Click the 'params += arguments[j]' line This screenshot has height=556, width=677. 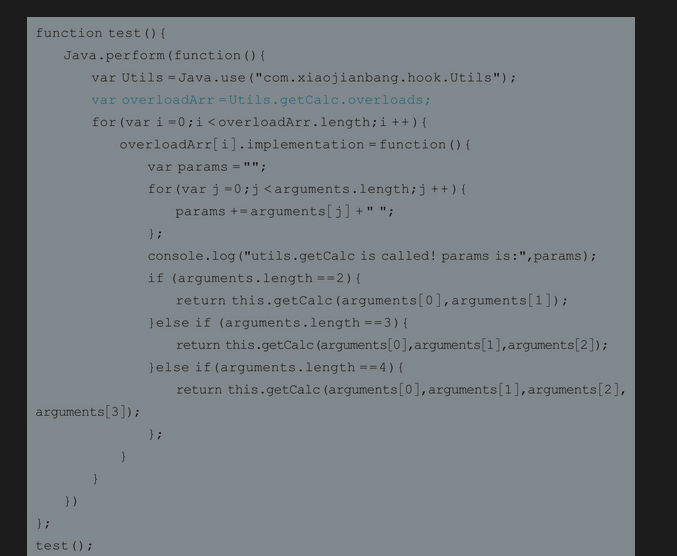pos(285,212)
